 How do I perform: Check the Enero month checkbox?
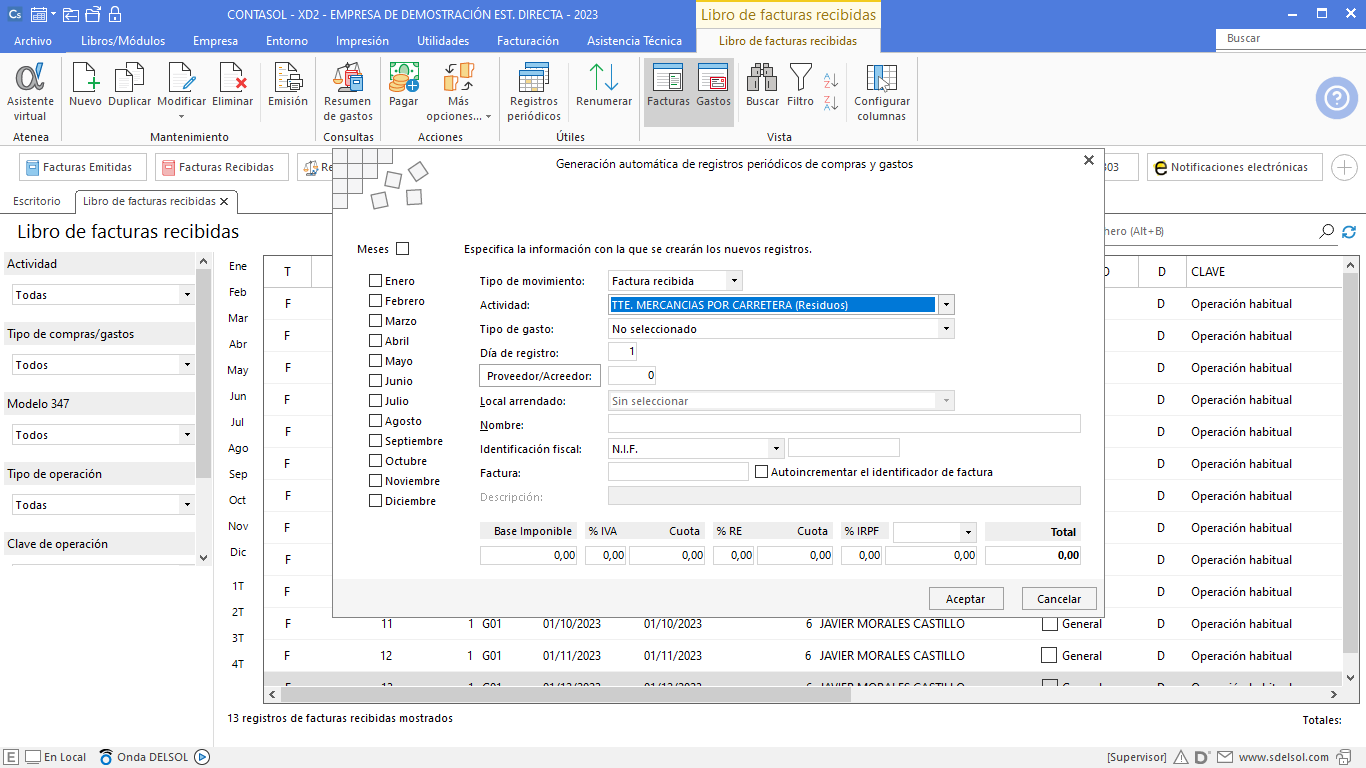[376, 281]
